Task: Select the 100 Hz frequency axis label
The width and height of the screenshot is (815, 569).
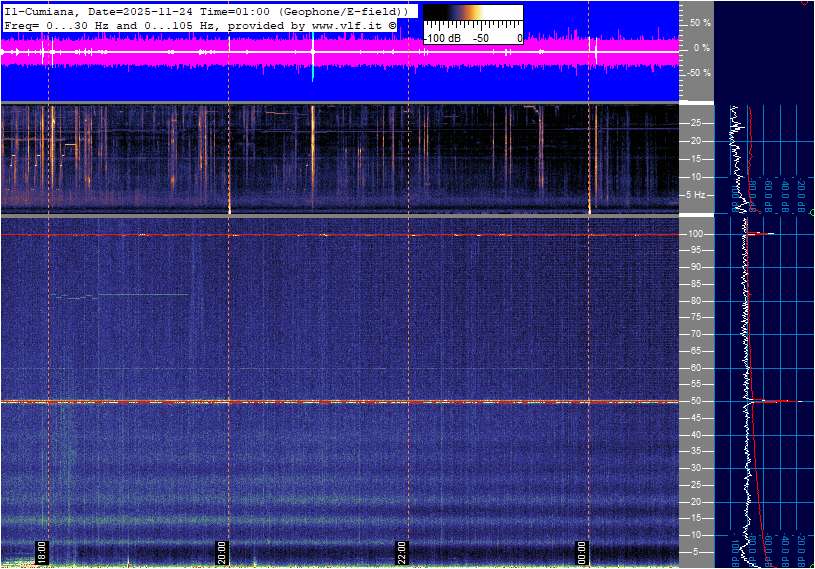Action: tap(697, 234)
